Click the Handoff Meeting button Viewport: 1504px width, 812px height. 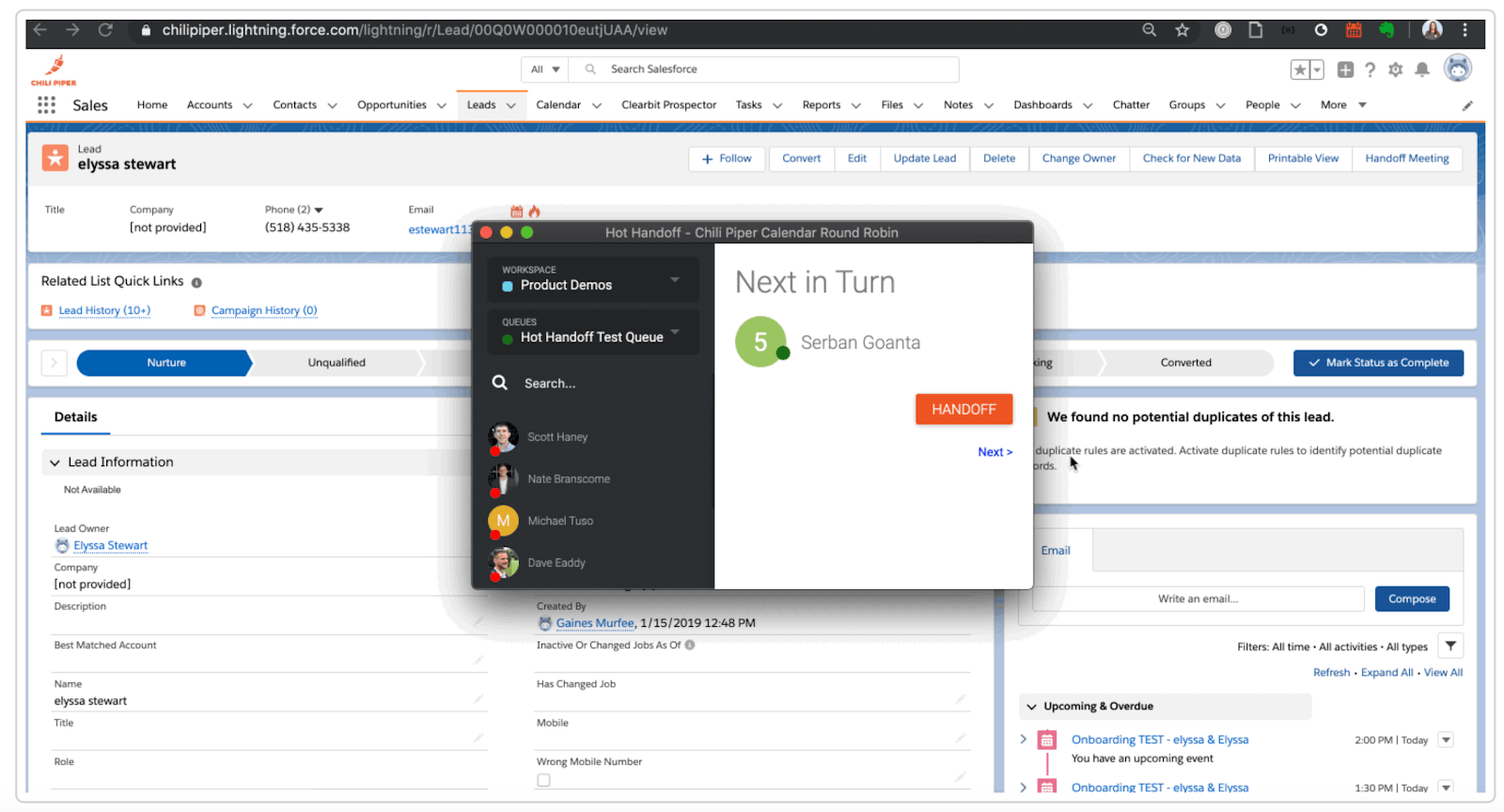1406,159
